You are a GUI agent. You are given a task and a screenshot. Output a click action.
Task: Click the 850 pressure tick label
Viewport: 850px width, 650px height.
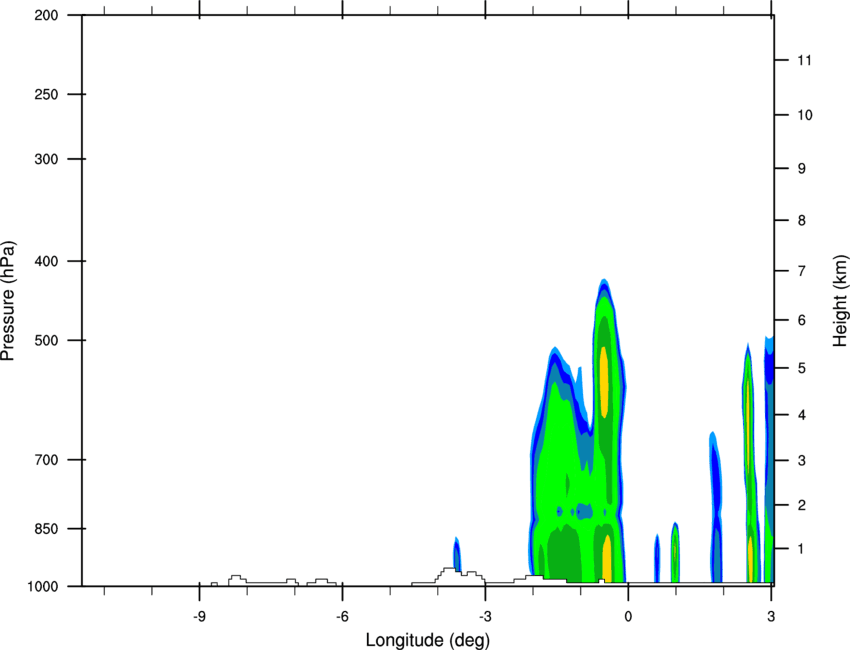coord(46,529)
